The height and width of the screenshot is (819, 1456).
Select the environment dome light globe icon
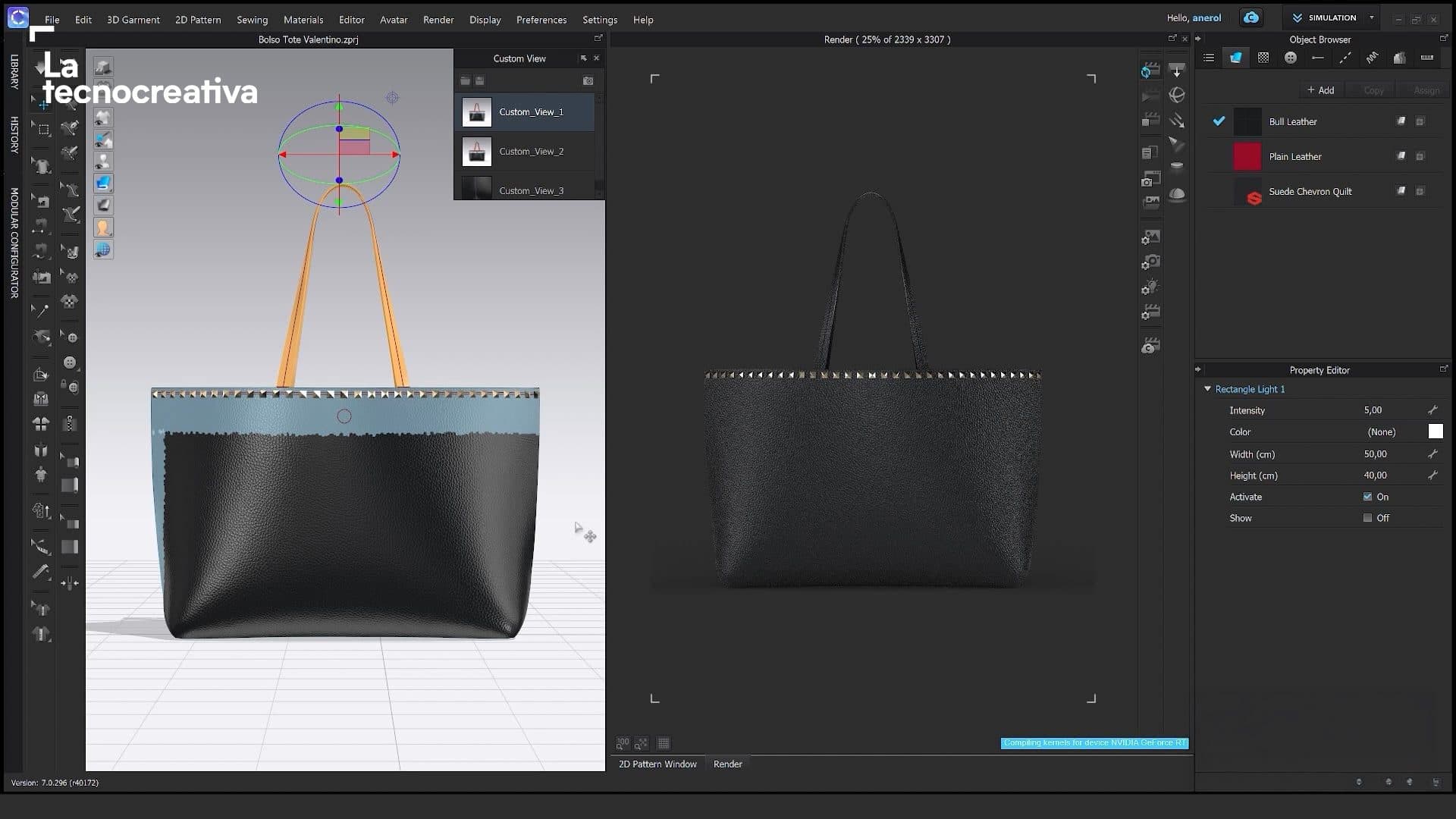click(x=1177, y=95)
